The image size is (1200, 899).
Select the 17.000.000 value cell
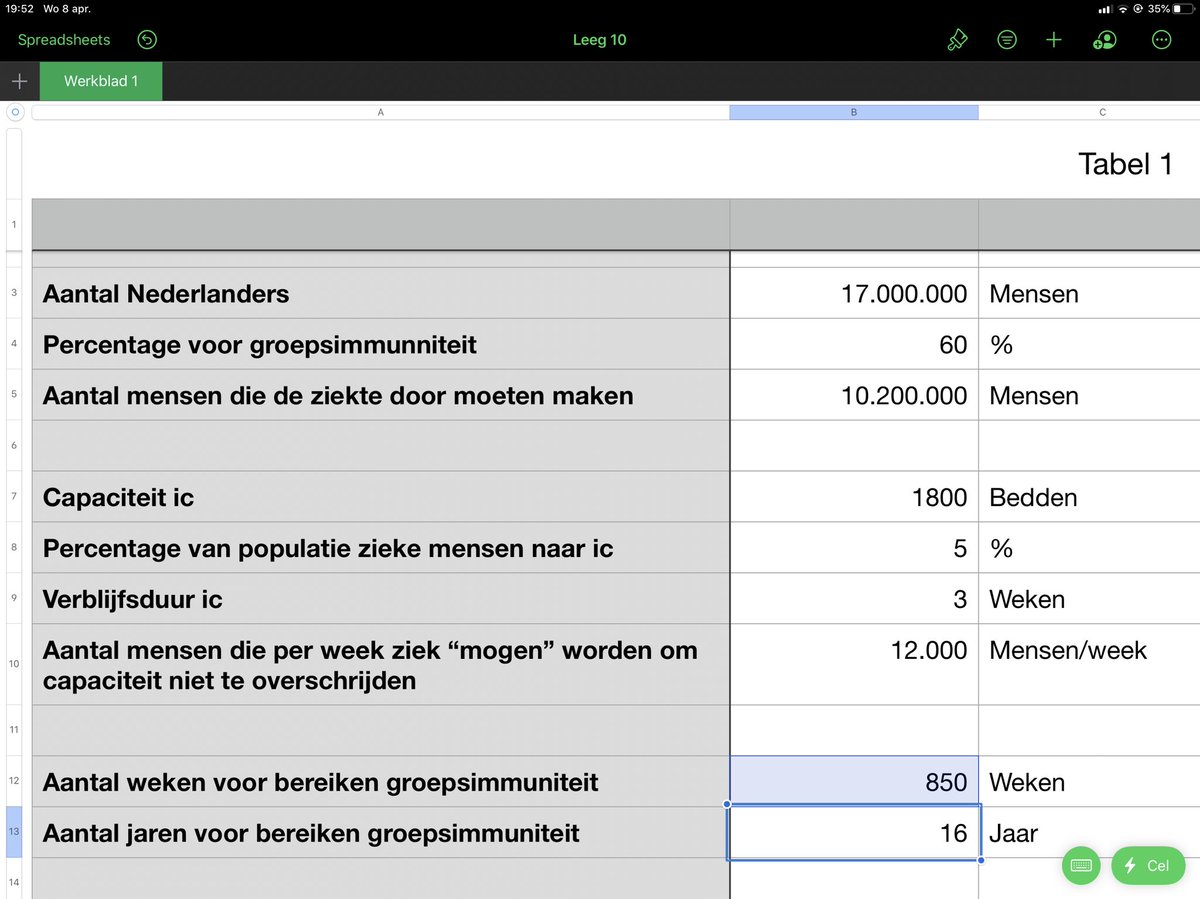(854, 294)
